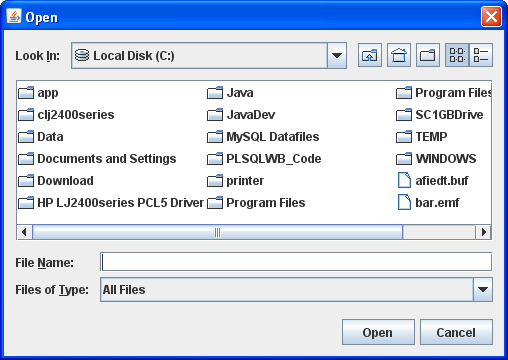
Task: Click the 'All Files' filter text
Action: click(124, 290)
